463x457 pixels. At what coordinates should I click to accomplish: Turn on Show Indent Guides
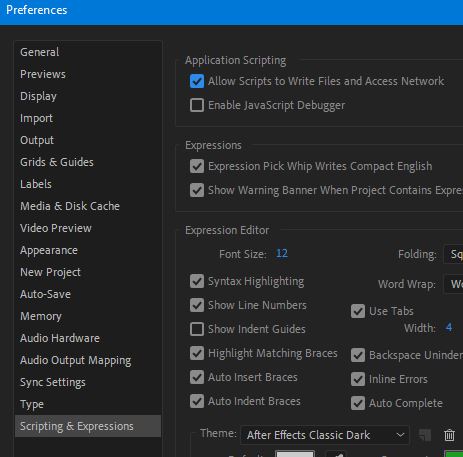tap(197, 329)
